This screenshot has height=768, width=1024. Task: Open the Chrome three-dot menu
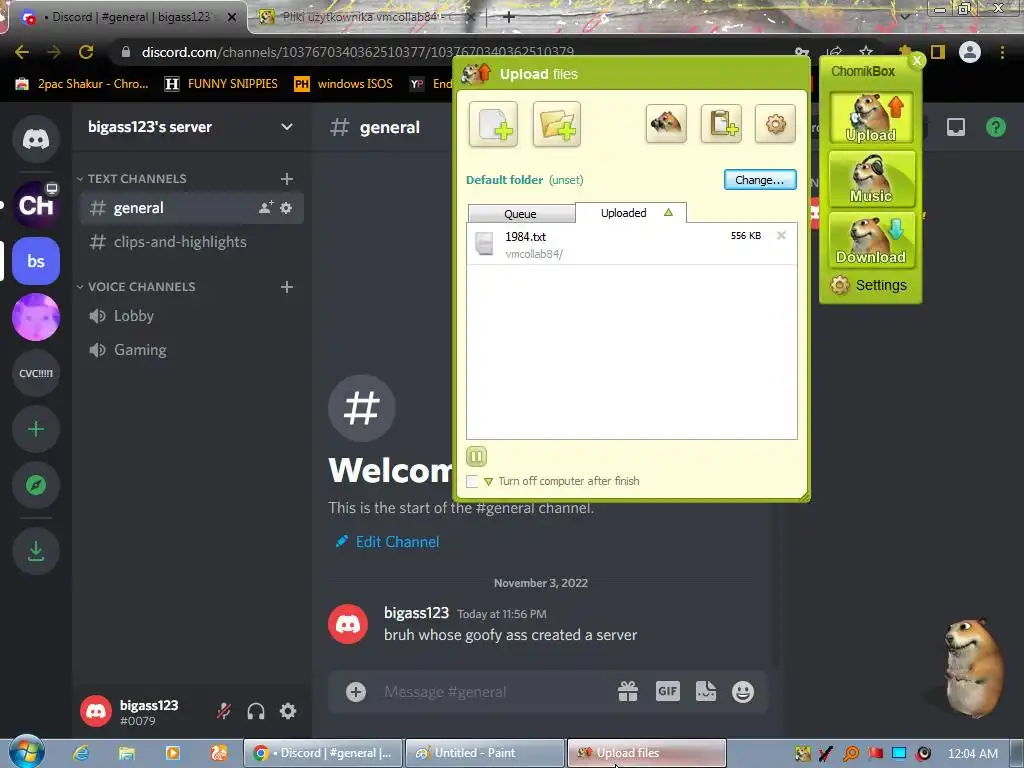(x=1002, y=52)
